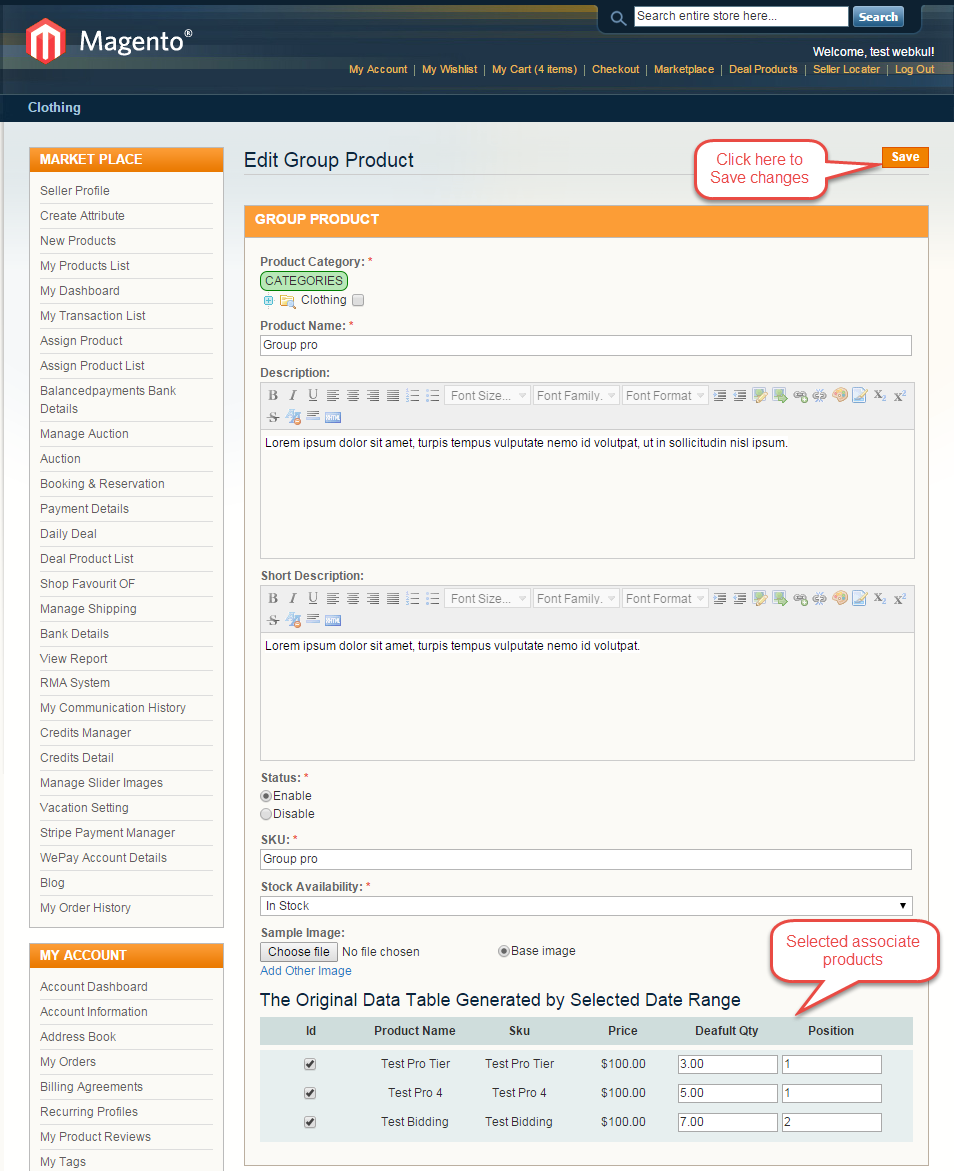Open Manage Auction sidebar item

[x=84, y=434]
